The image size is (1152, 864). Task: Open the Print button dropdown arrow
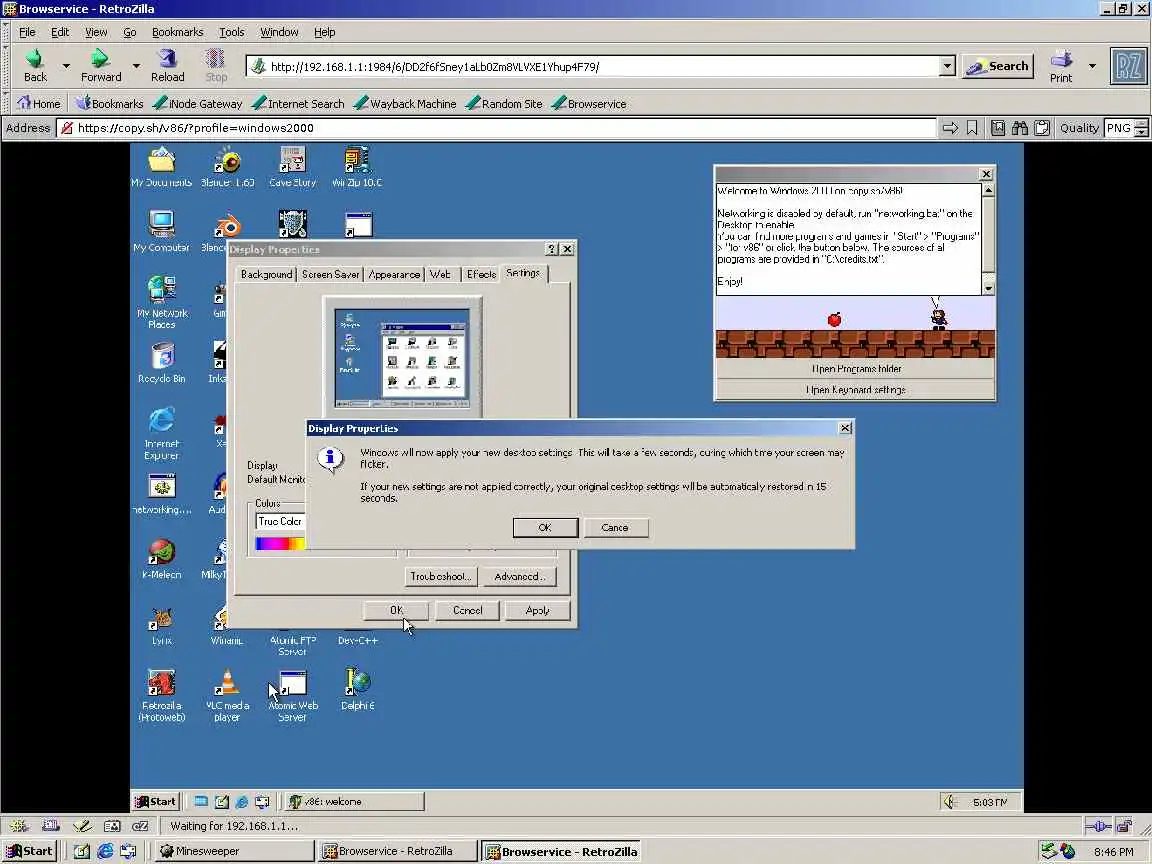(x=1092, y=66)
